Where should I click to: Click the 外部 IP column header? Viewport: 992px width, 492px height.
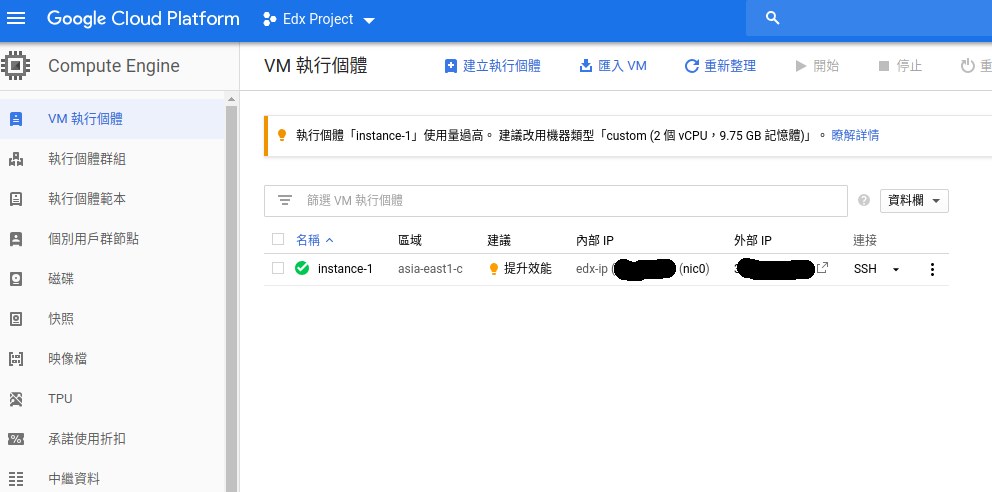click(753, 240)
